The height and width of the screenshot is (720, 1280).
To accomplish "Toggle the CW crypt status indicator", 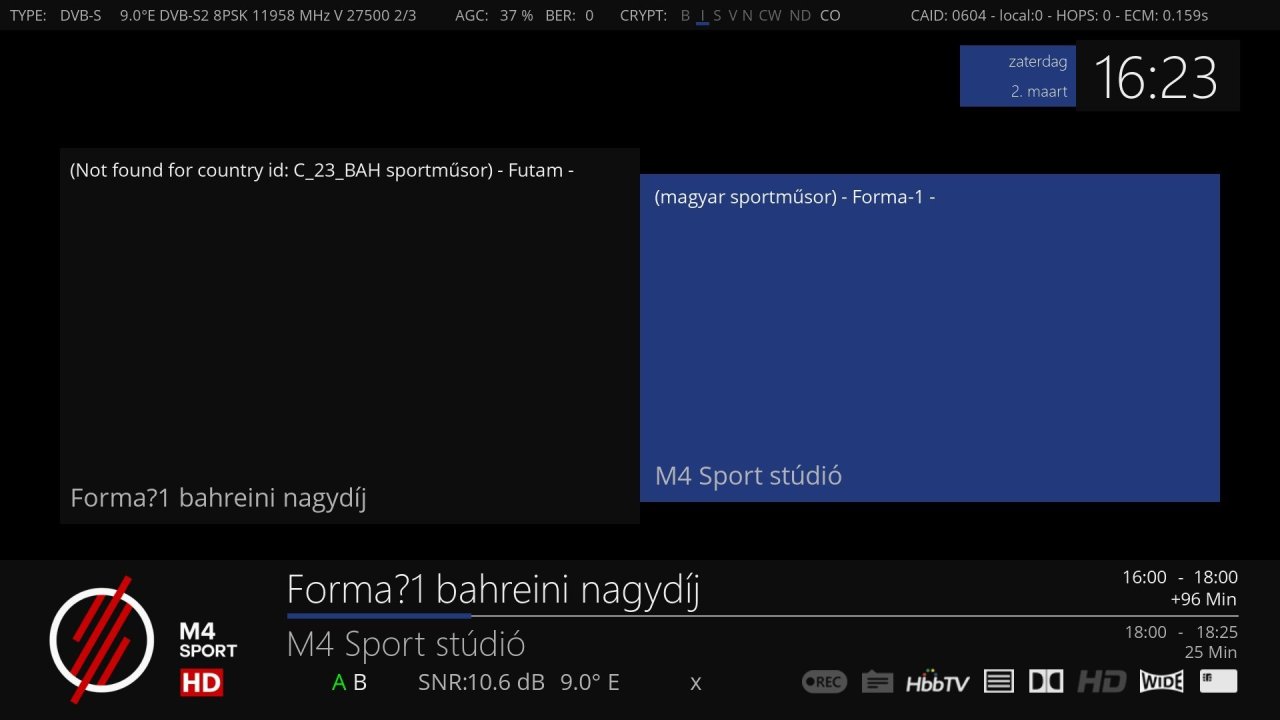I will click(770, 16).
